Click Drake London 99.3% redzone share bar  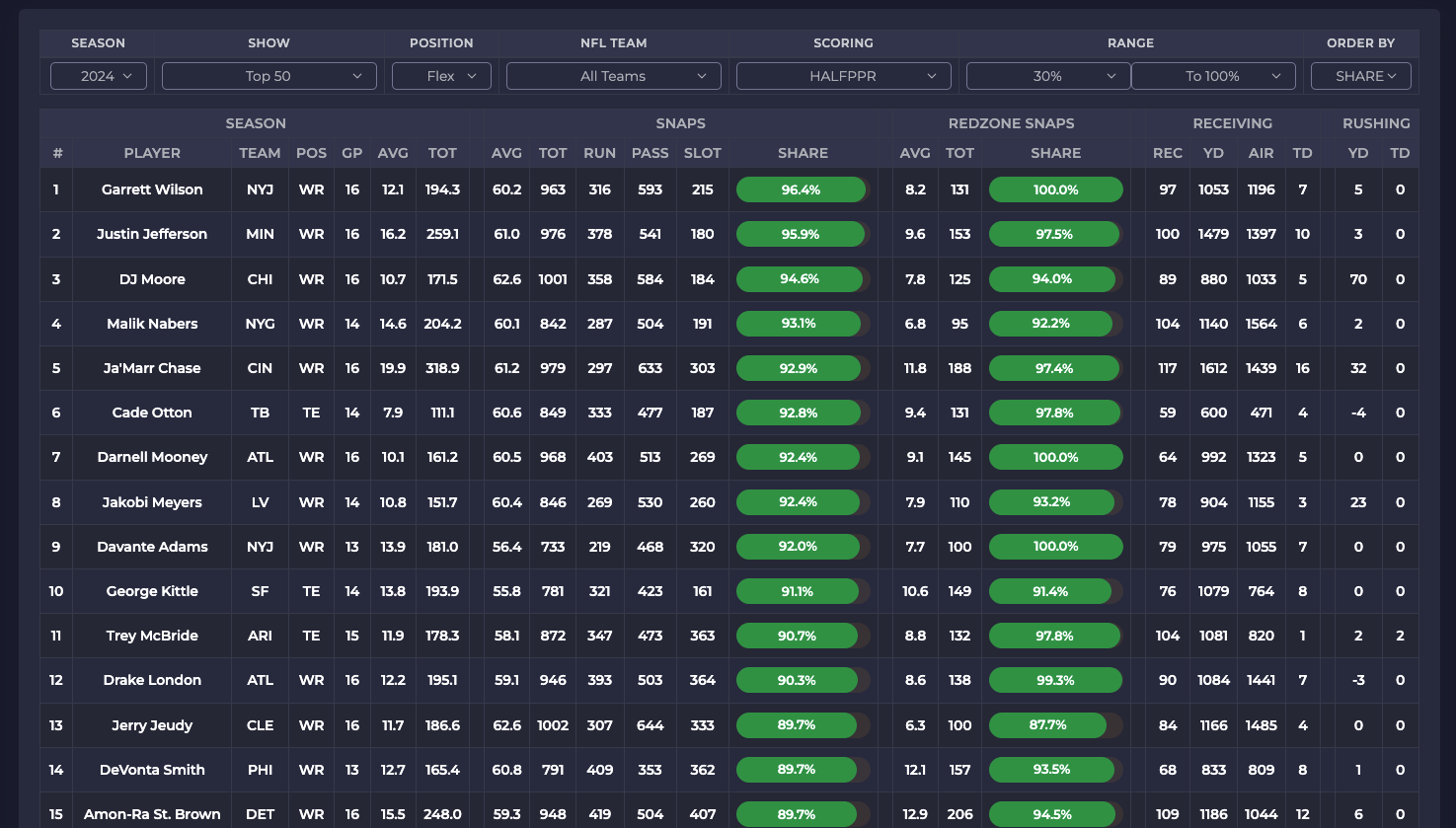coord(1055,680)
